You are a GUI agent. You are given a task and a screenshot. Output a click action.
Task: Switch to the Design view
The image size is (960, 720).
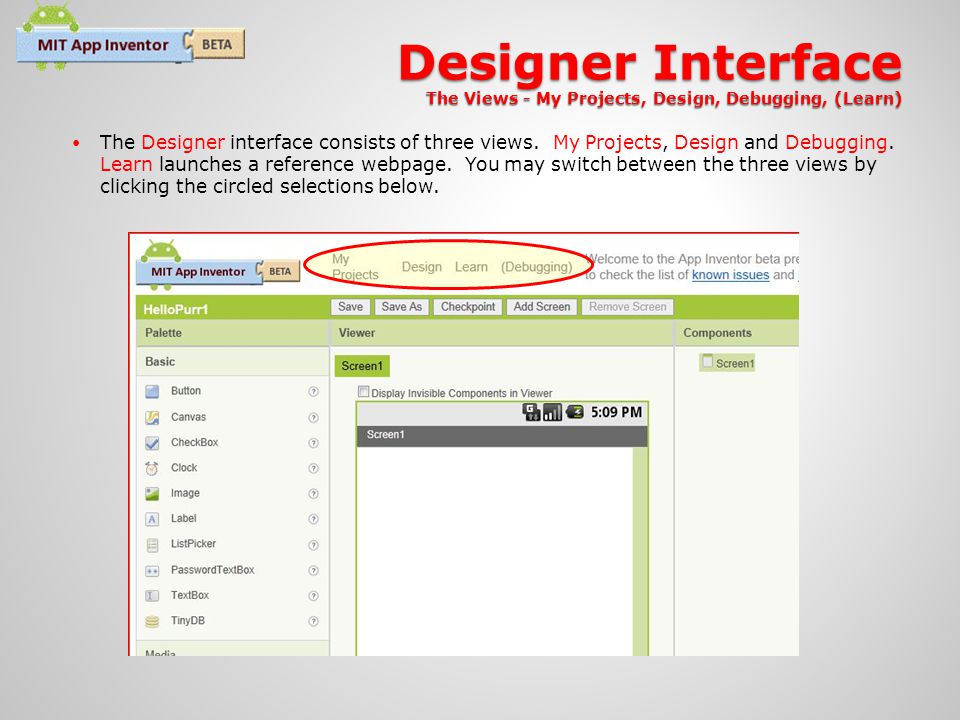click(422, 267)
